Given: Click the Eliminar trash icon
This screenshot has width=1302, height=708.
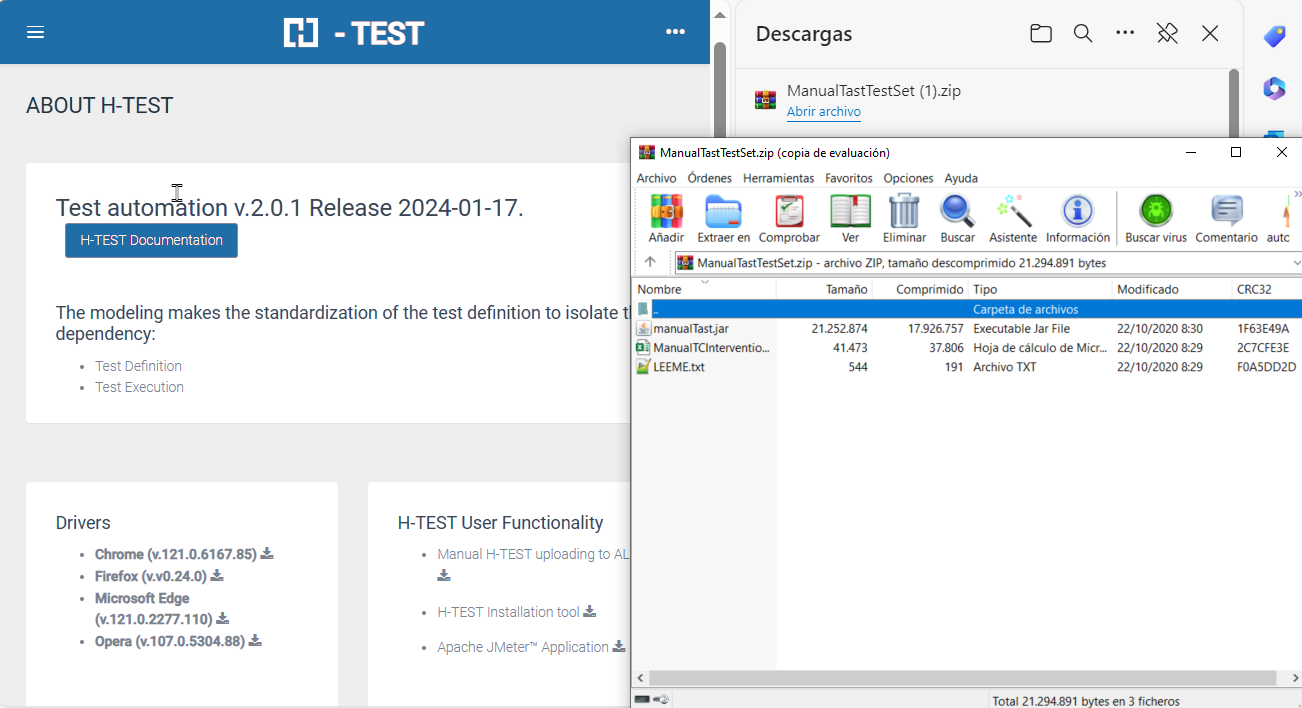Looking at the screenshot, I should (x=904, y=212).
